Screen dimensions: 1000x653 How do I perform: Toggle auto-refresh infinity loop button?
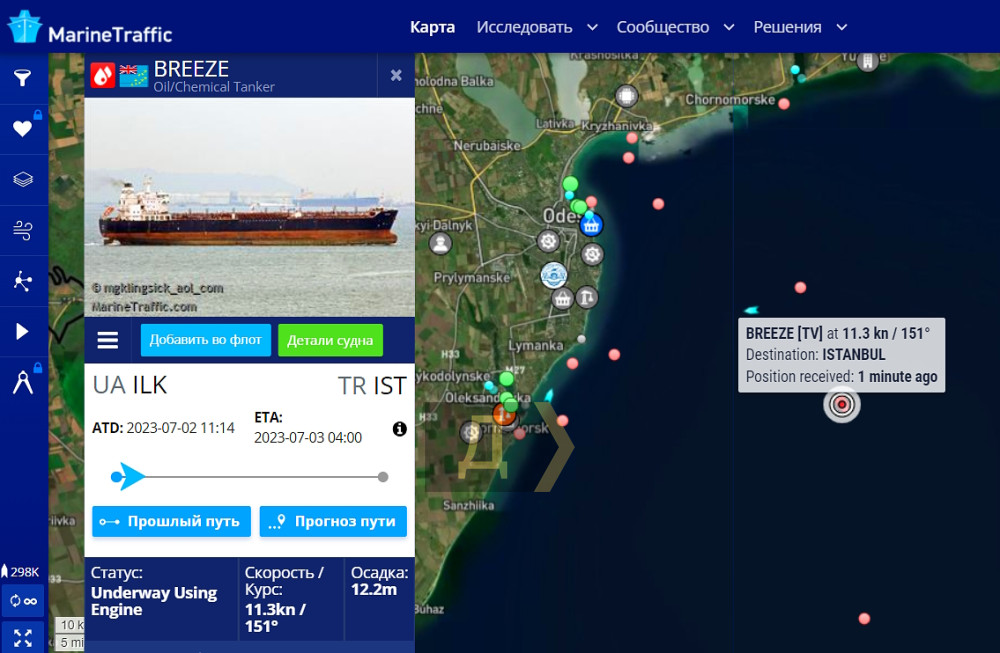click(x=23, y=601)
